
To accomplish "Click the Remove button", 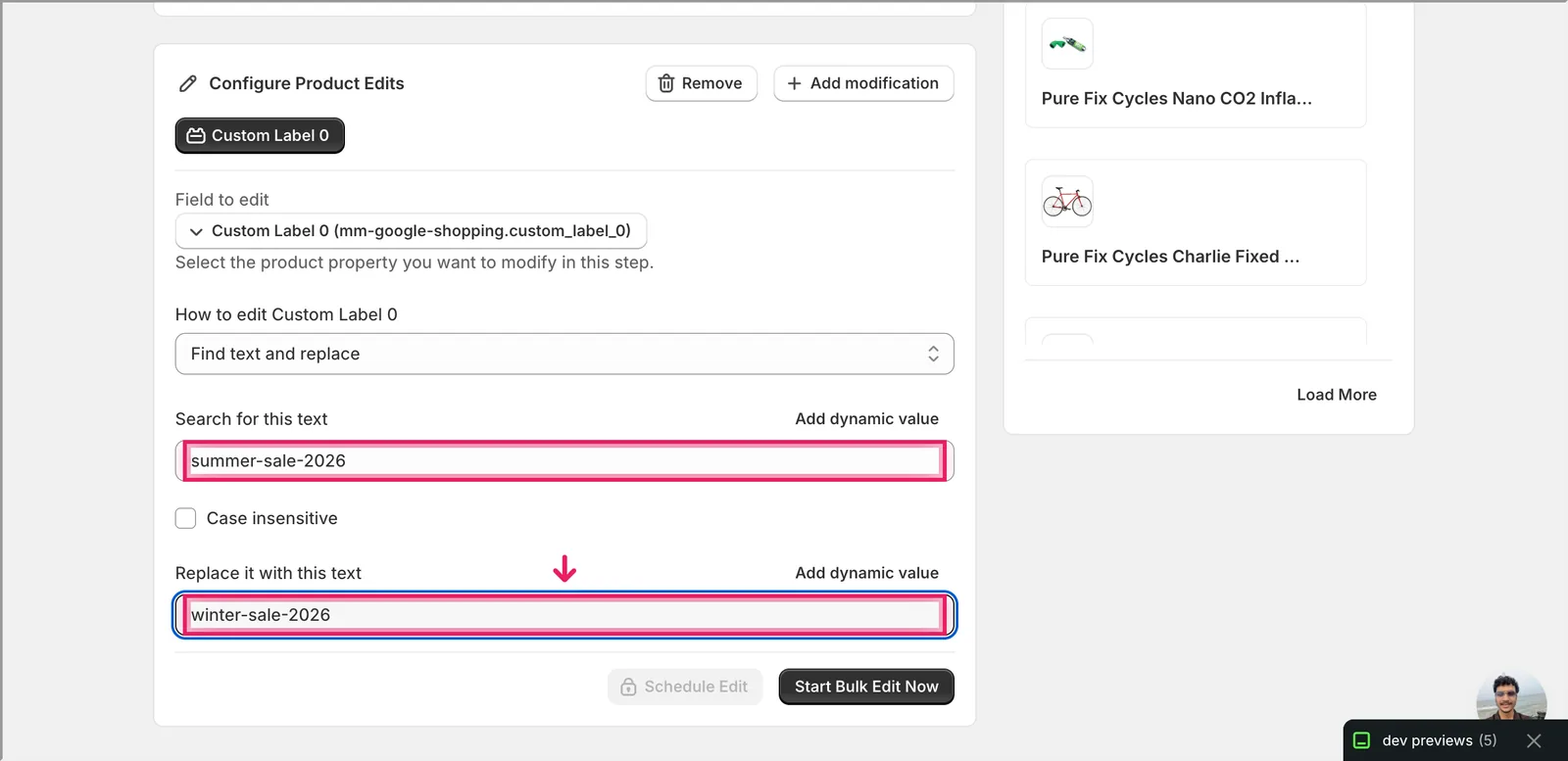I will pyautogui.click(x=702, y=84).
